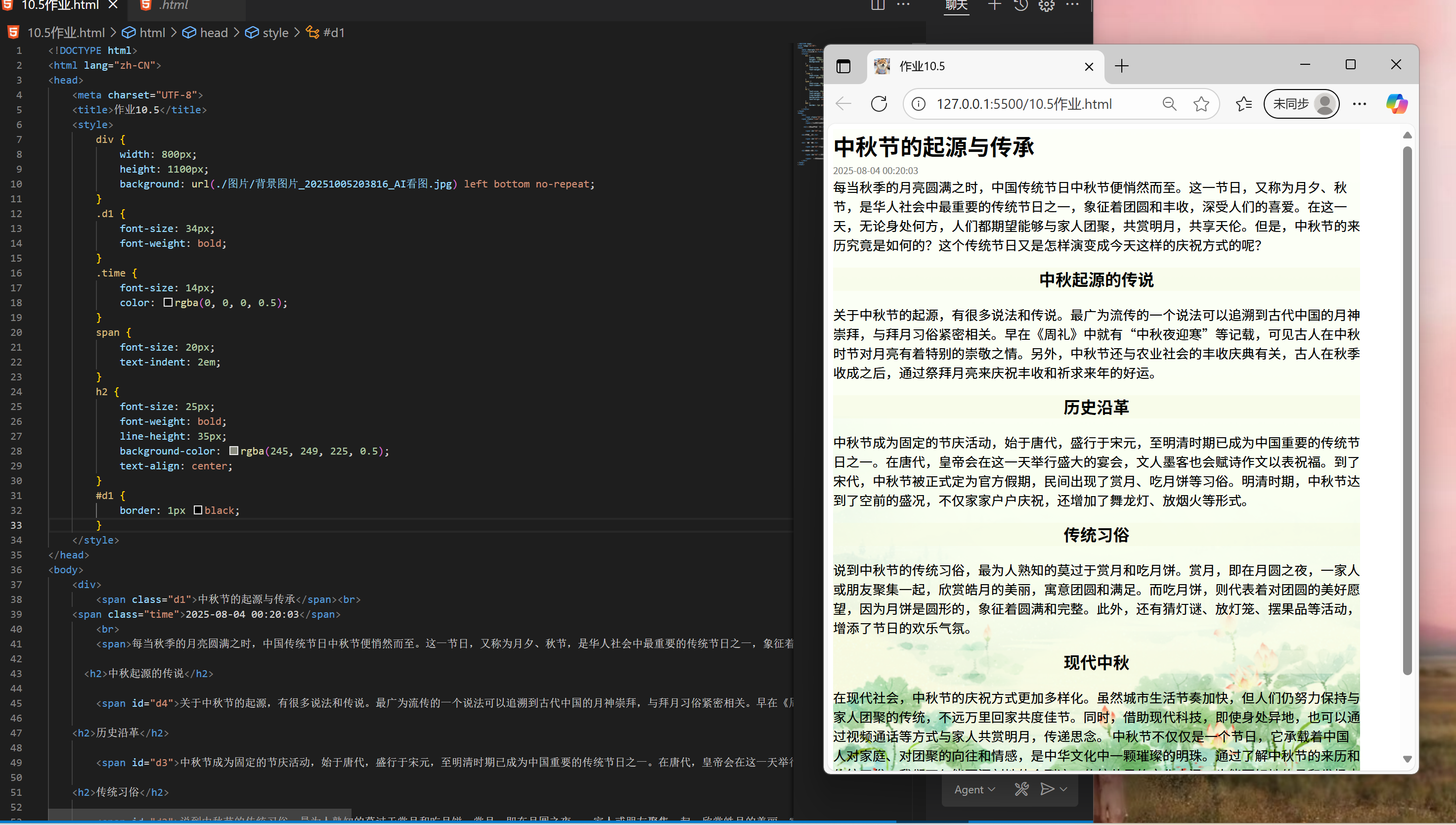This screenshot has height=825, width=1456.
Task: Add page to favorites with star icon
Action: pyautogui.click(x=1200, y=104)
